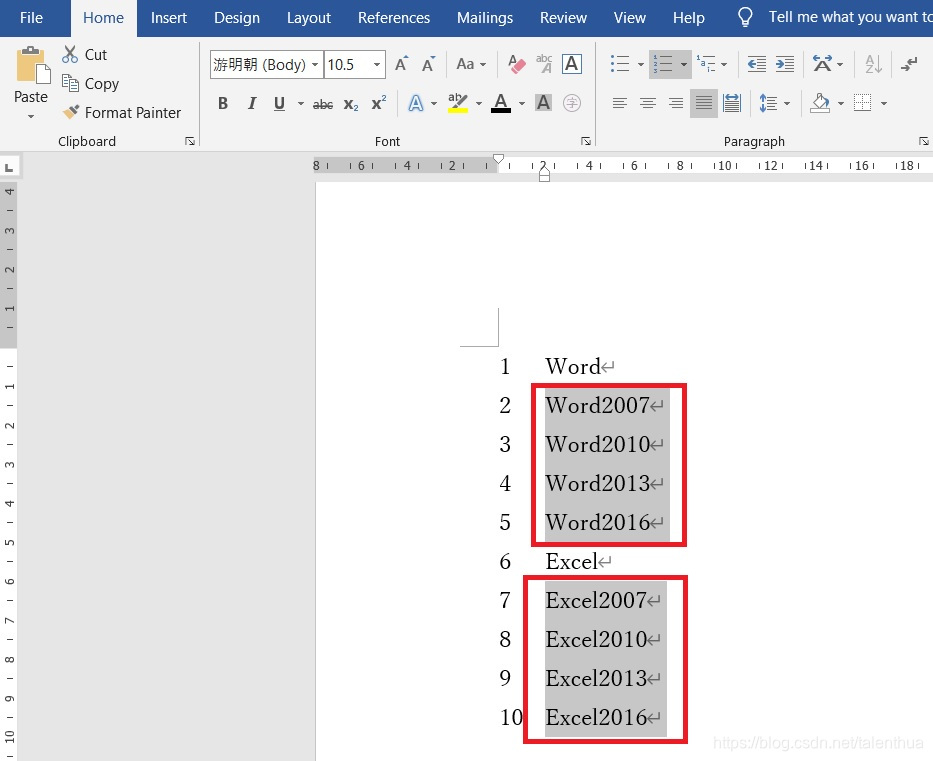Switch to the References tab
This screenshot has width=933, height=761.
pos(393,18)
